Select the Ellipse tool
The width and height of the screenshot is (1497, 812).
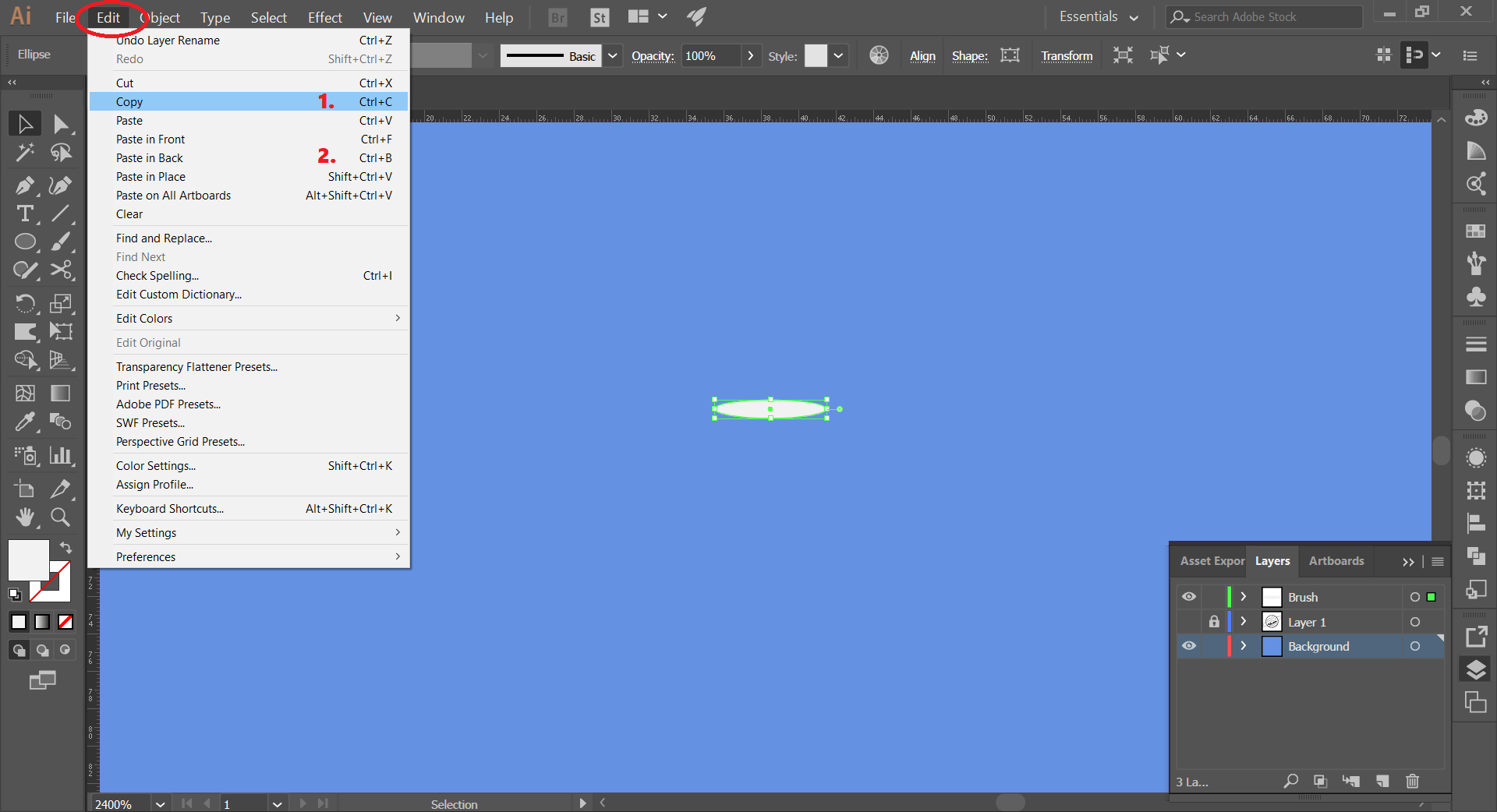point(25,242)
